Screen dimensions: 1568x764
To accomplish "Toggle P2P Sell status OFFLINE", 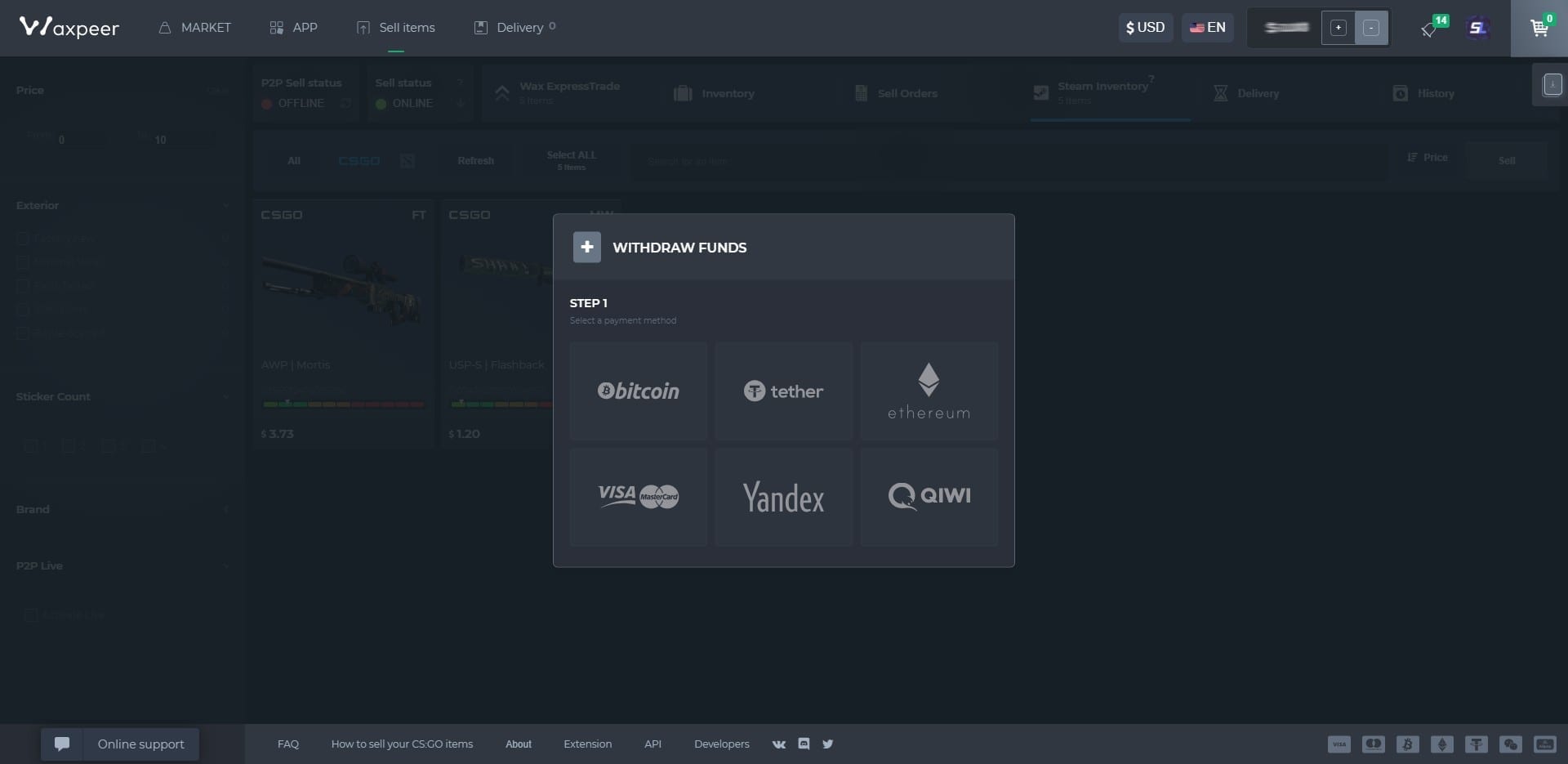I will (x=305, y=93).
